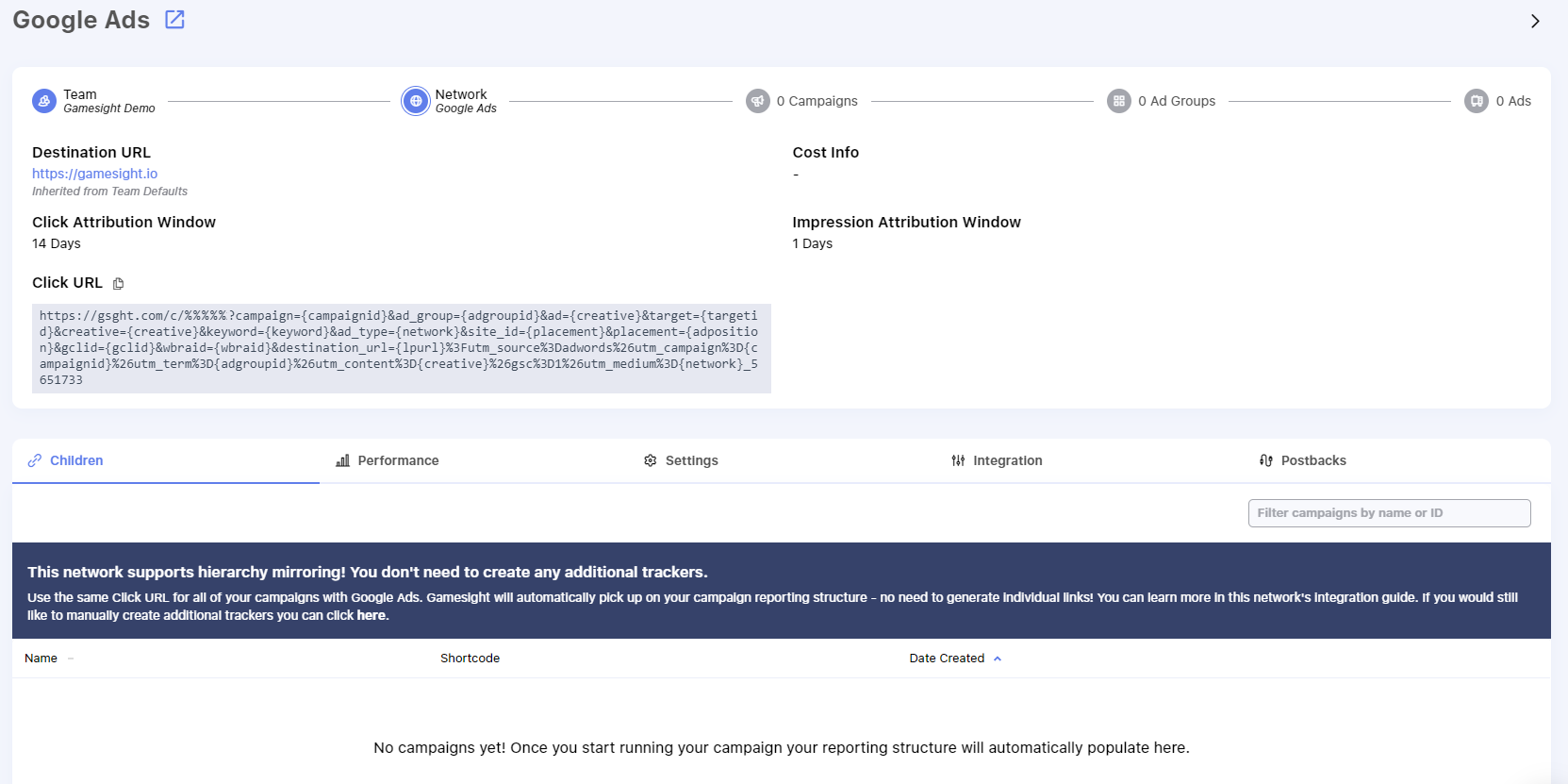Click the '1 Days' impression window value
1568x784 pixels.
[x=813, y=243]
